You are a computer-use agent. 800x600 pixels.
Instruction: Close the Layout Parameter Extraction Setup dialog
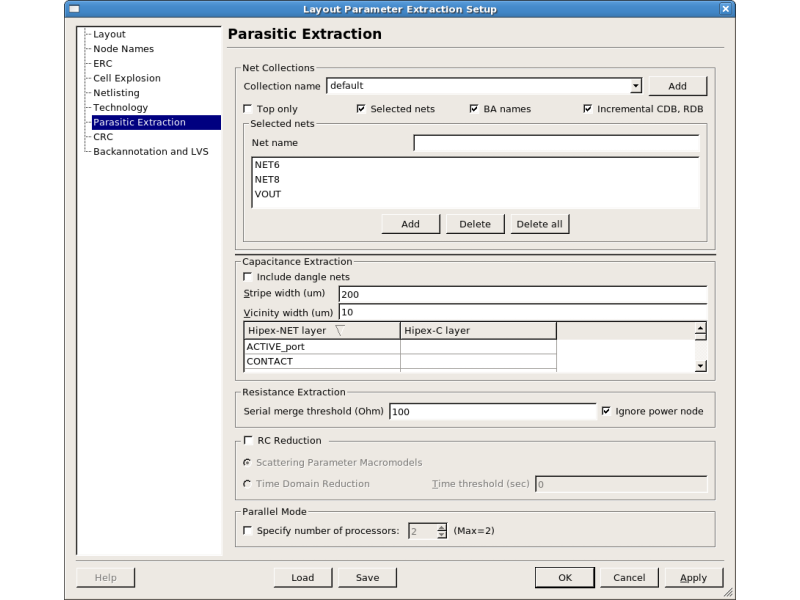pos(725,9)
